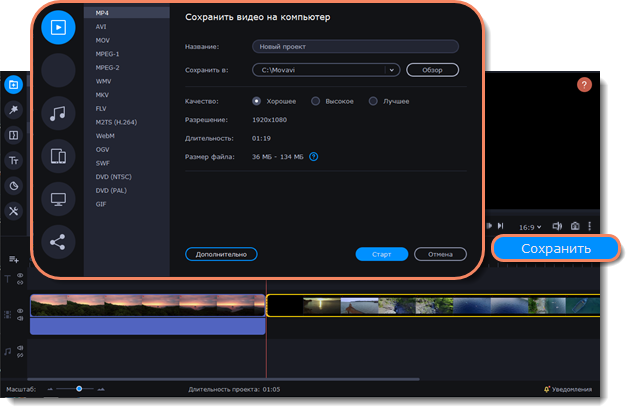Screen dimensions: 631x413
Task: Select the Лучшее quality radio button
Action: pos(373,101)
